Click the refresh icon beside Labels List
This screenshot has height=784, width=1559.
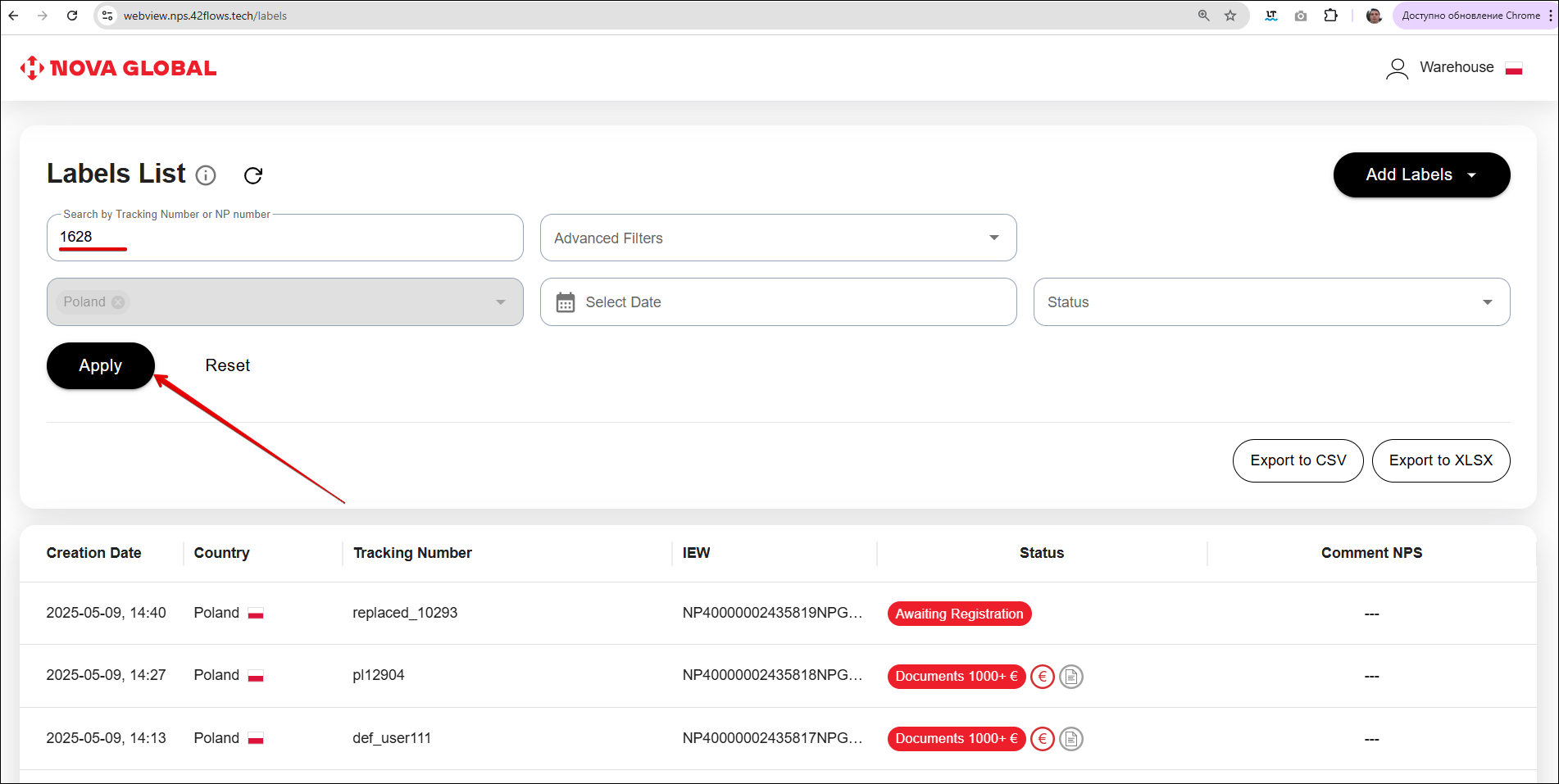253,175
